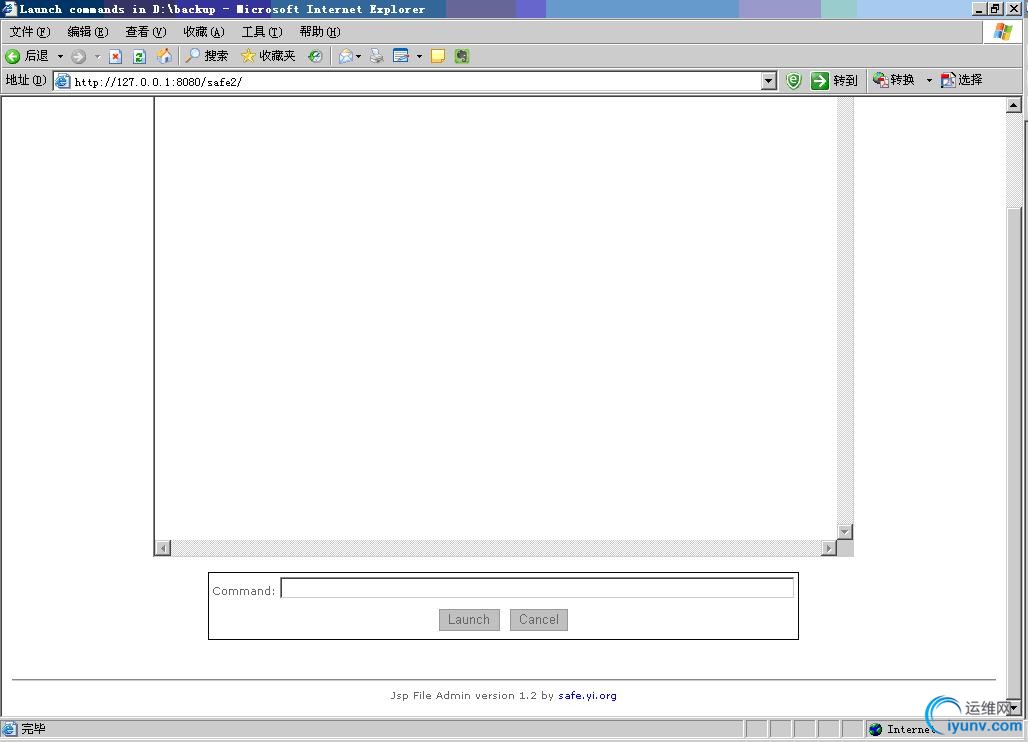1028x742 pixels.
Task: Click the yellow Discuss note icon
Action: [x=438, y=56]
